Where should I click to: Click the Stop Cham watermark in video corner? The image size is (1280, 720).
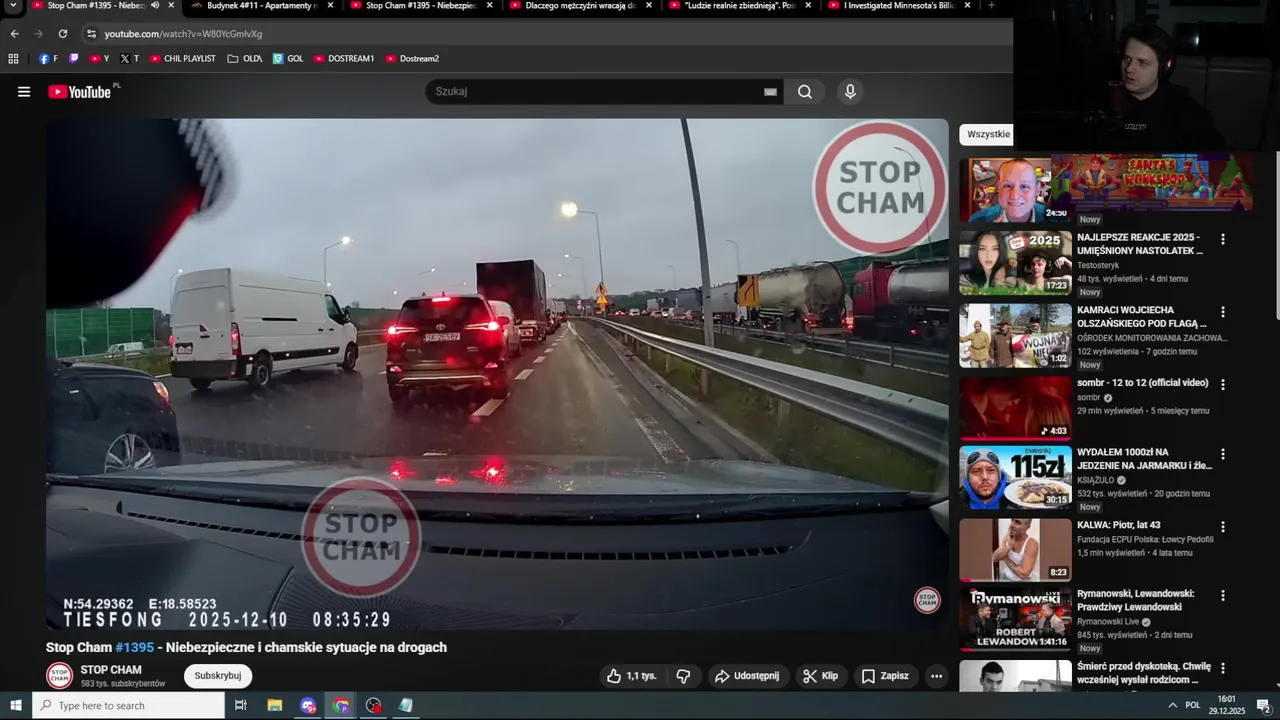click(928, 600)
